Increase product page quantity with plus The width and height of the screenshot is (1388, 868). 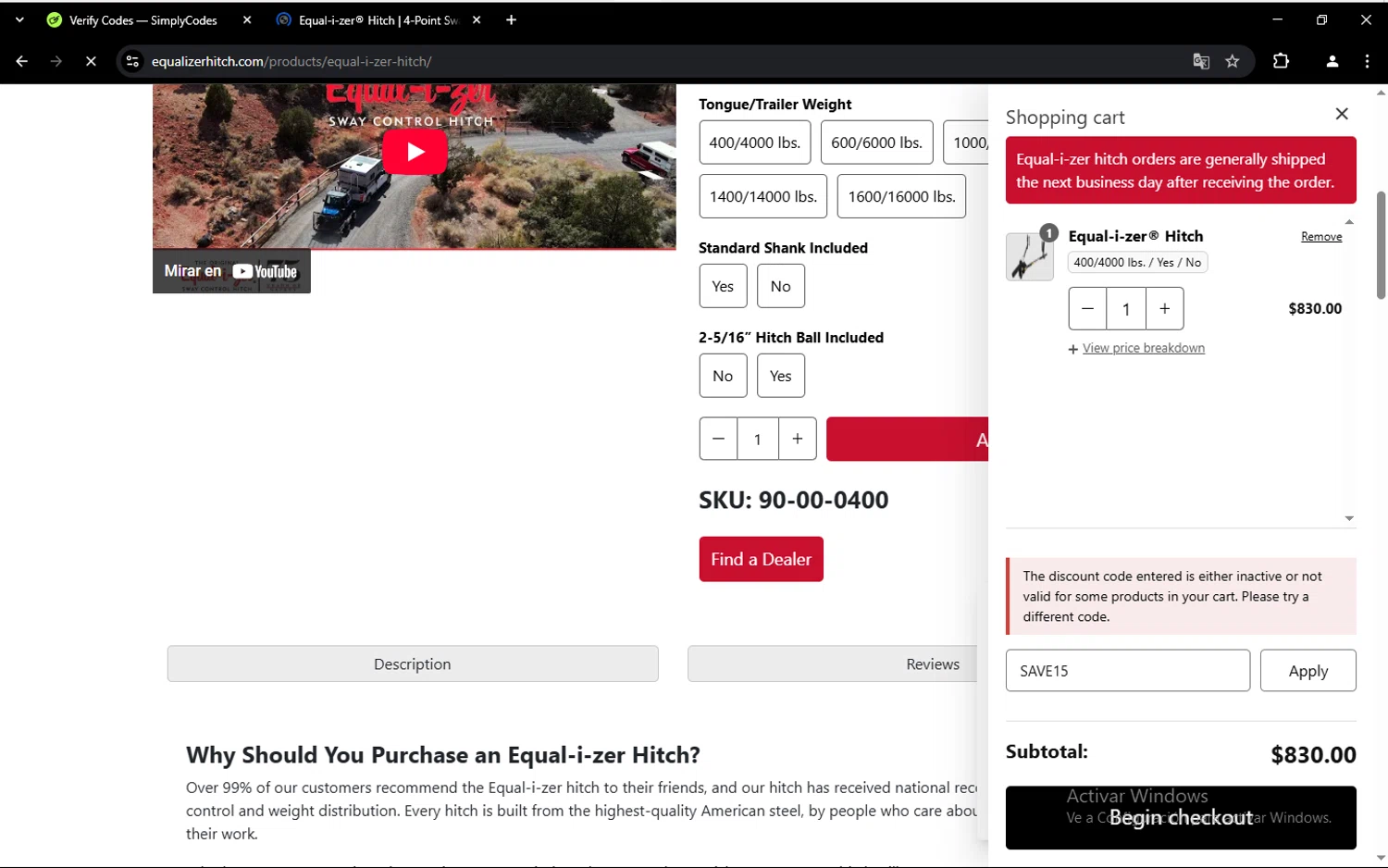coord(797,439)
